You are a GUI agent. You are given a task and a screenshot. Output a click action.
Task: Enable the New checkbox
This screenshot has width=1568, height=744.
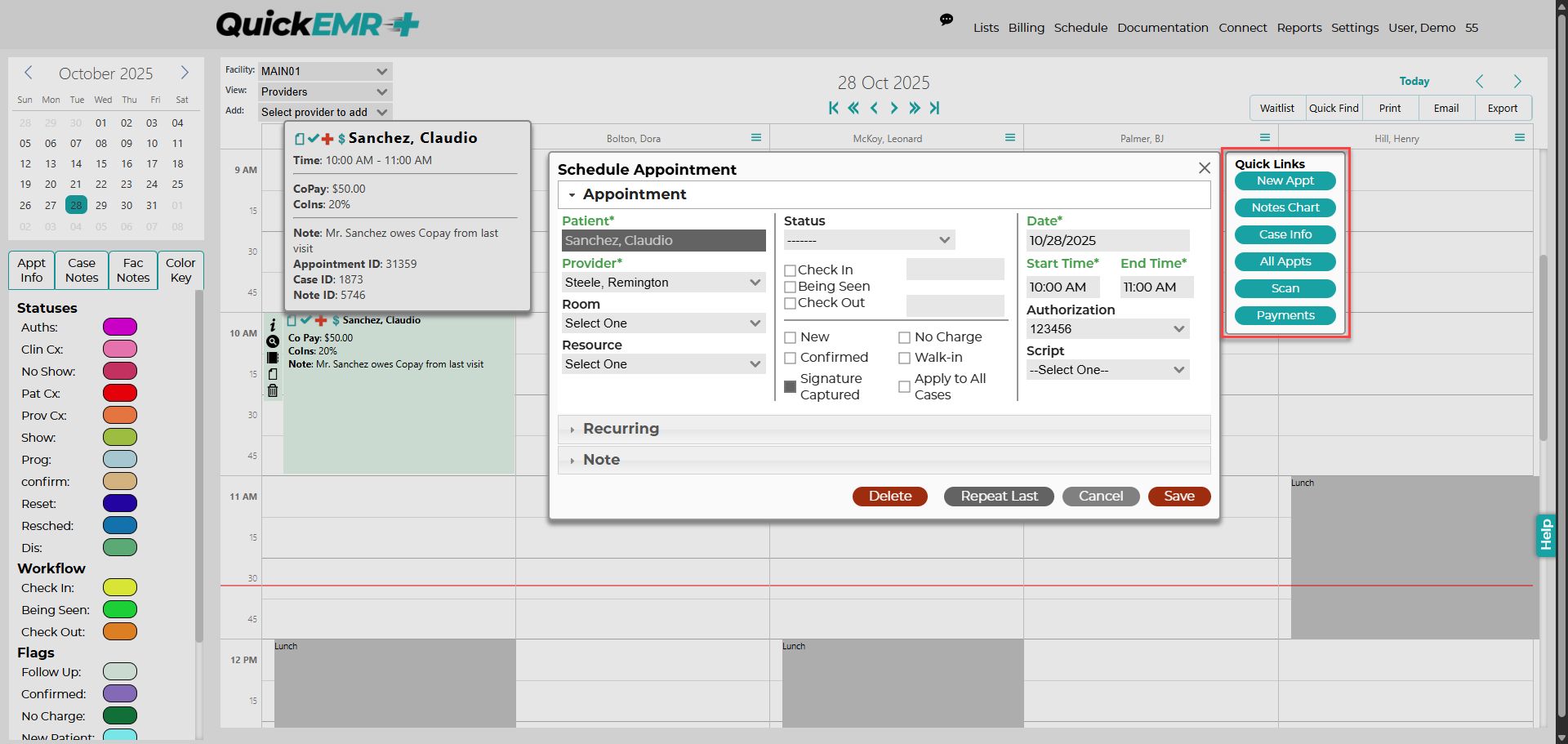pos(790,337)
